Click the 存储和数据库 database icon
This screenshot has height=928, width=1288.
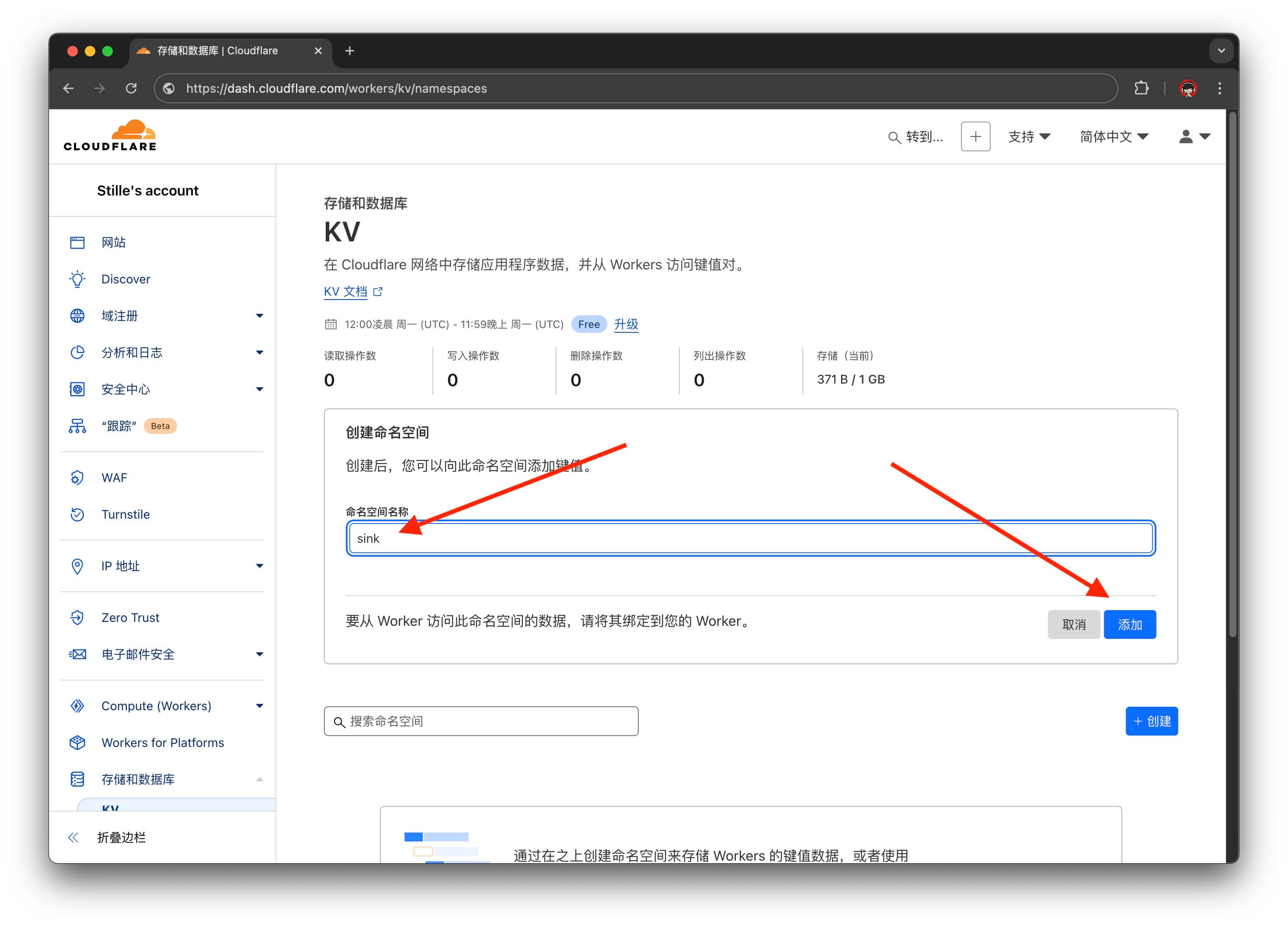pos(77,779)
